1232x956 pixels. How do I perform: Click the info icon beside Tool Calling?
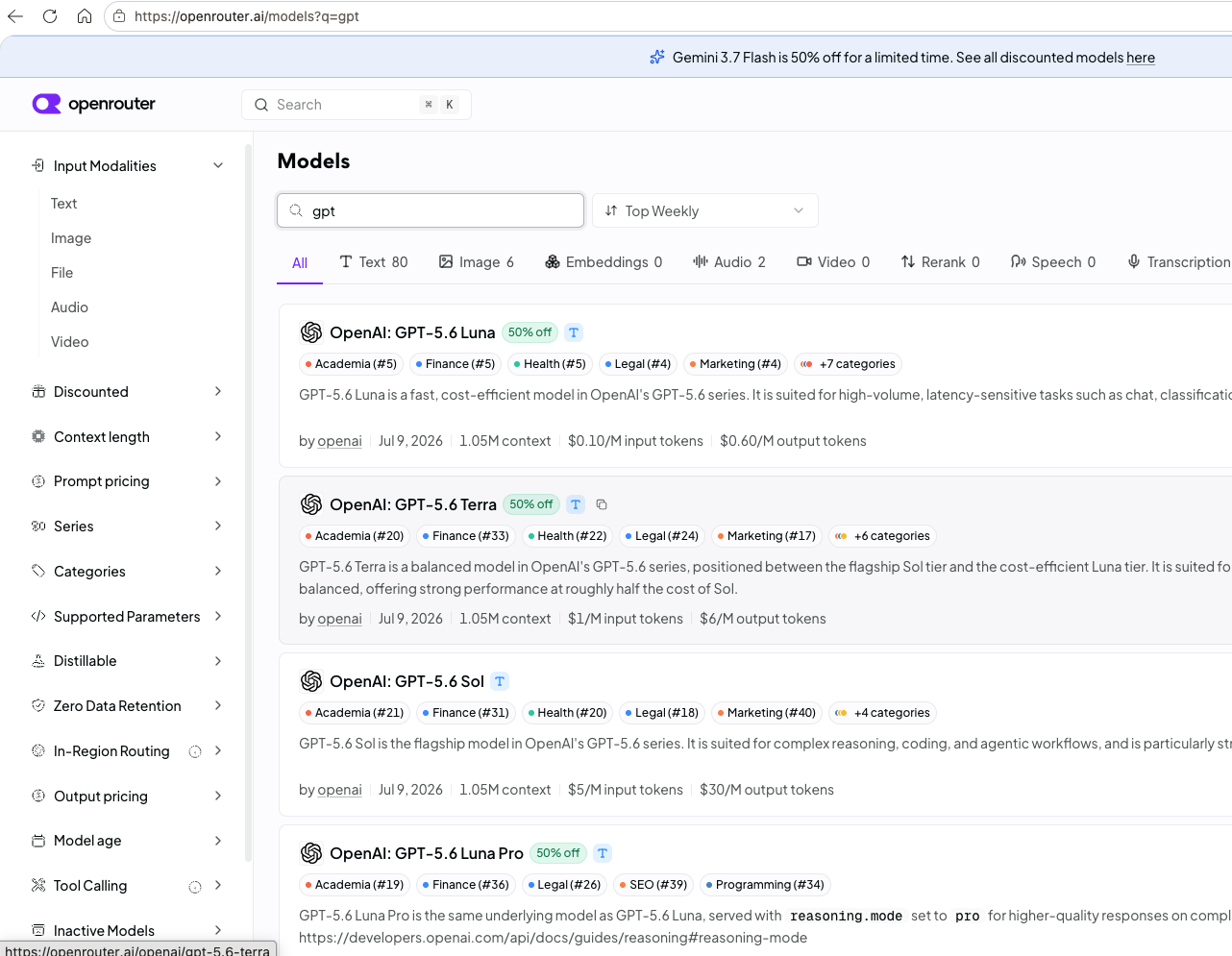pyautogui.click(x=195, y=886)
